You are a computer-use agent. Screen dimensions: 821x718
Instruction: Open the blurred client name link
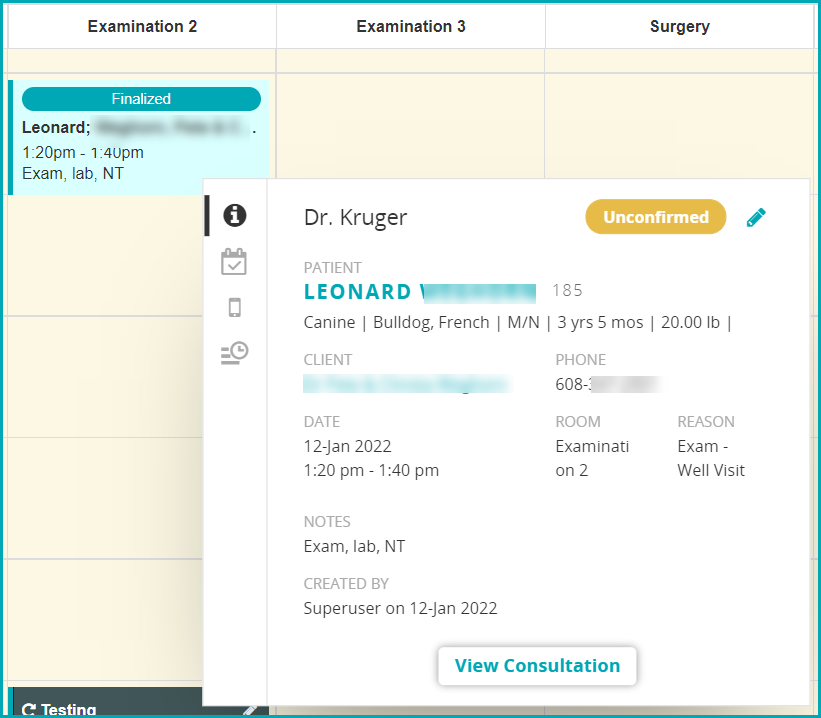tap(405, 384)
